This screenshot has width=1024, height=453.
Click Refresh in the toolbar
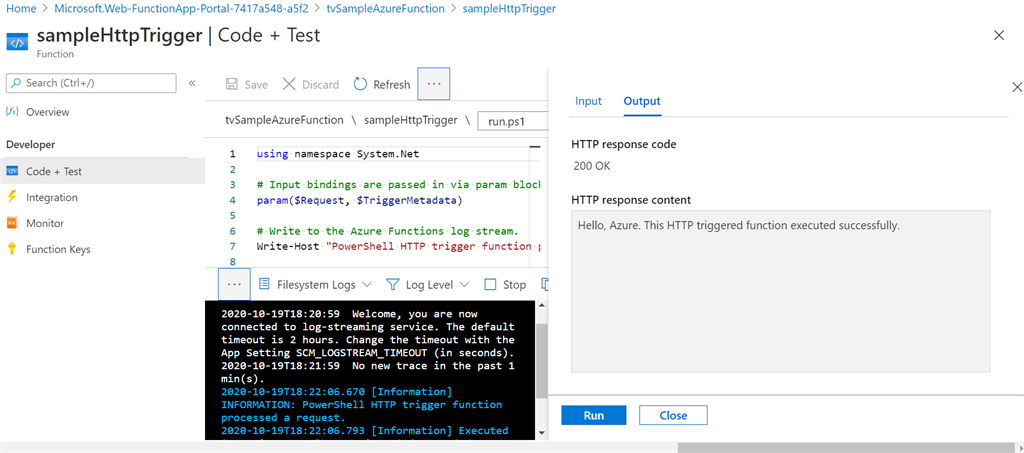click(392, 84)
